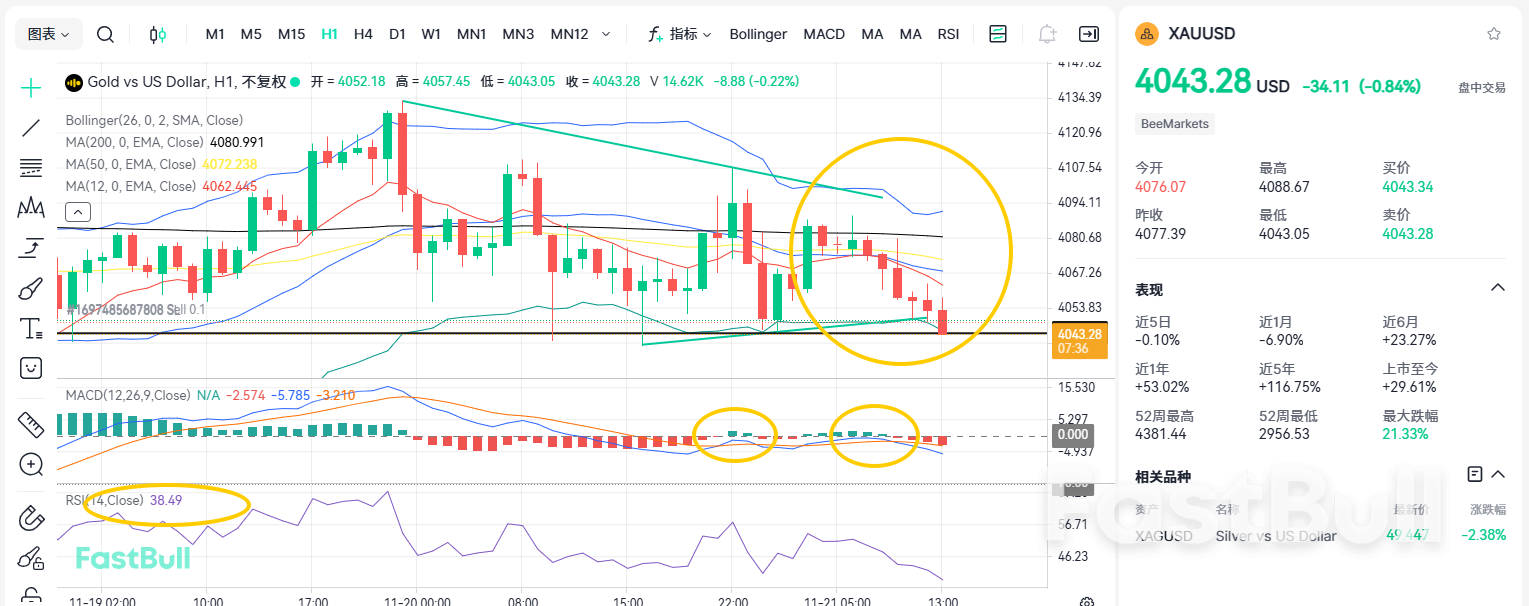Collapse the indicator legend with the chevron
Image resolution: width=1529 pixels, height=606 pixels.
(78, 211)
